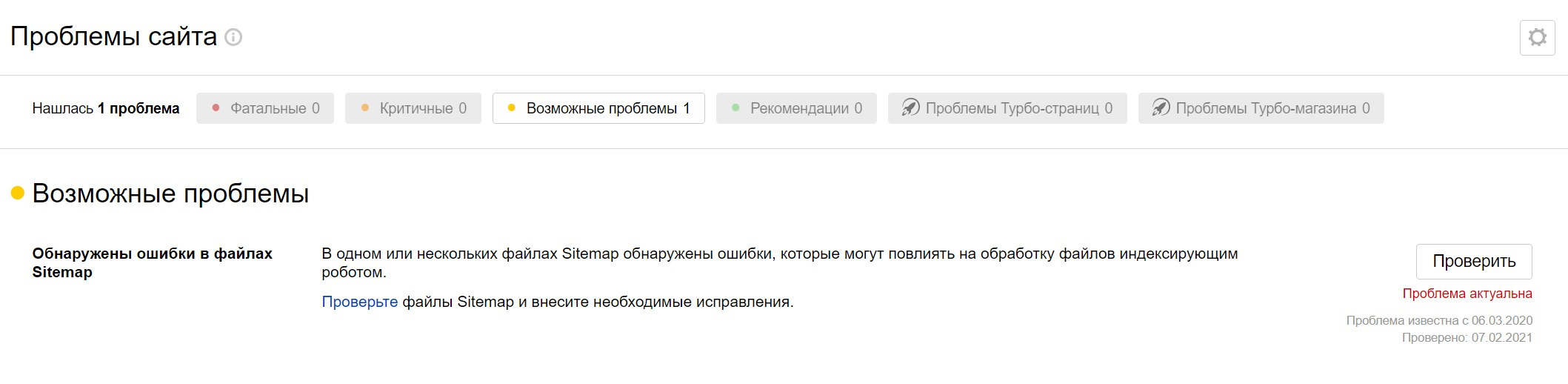
Task: Select the Критичные 0 filter tab
Action: [x=413, y=108]
